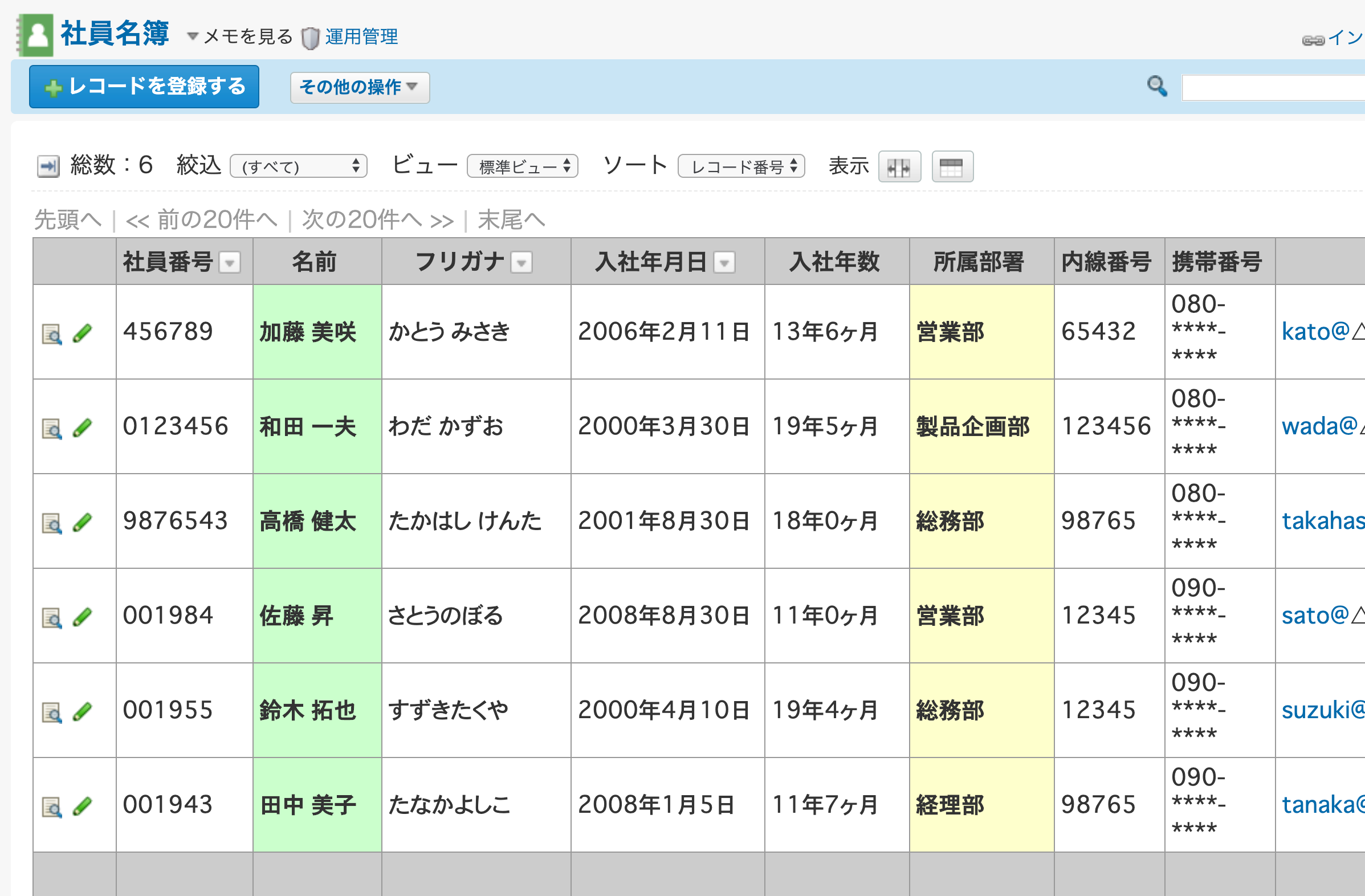Expand the メモを見る disclosure
The height and width of the screenshot is (896, 1365).
[x=240, y=36]
